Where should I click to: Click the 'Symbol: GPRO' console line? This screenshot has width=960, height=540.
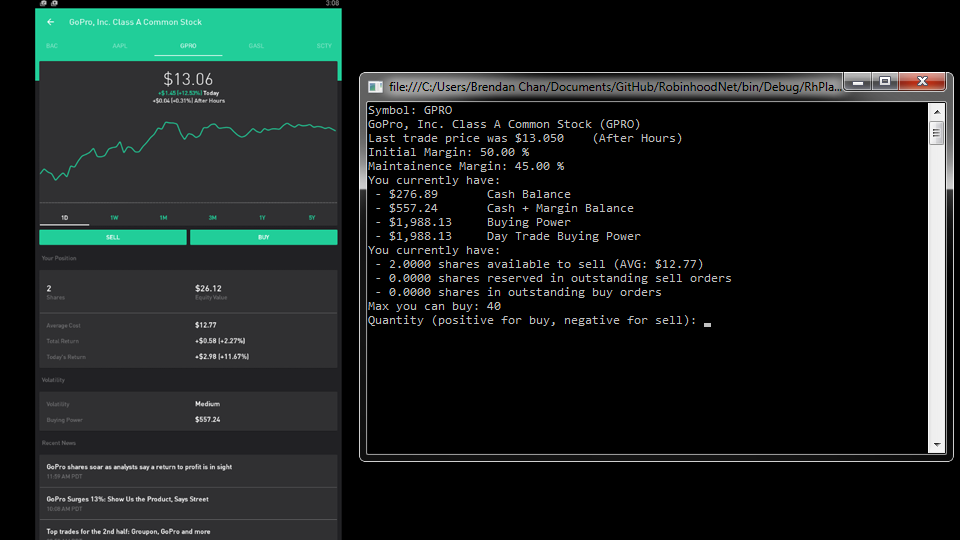point(410,110)
